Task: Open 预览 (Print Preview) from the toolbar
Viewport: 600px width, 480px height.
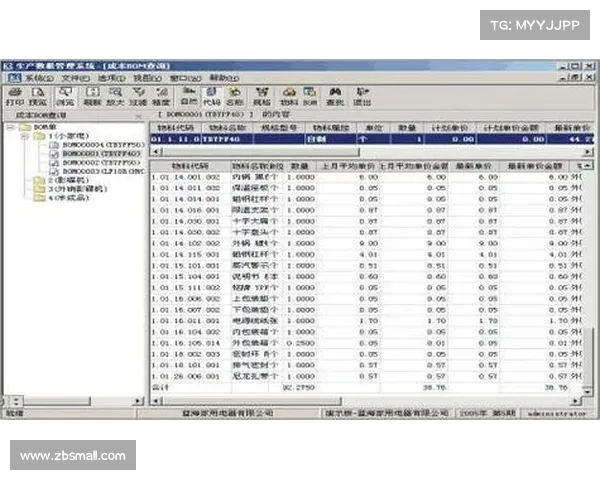Action: (39, 97)
